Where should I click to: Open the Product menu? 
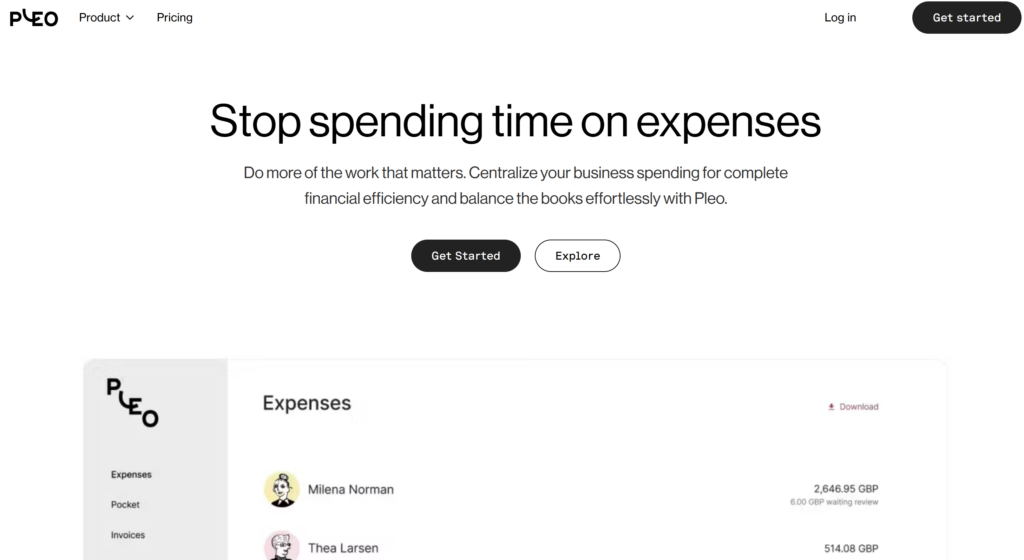click(x=106, y=18)
